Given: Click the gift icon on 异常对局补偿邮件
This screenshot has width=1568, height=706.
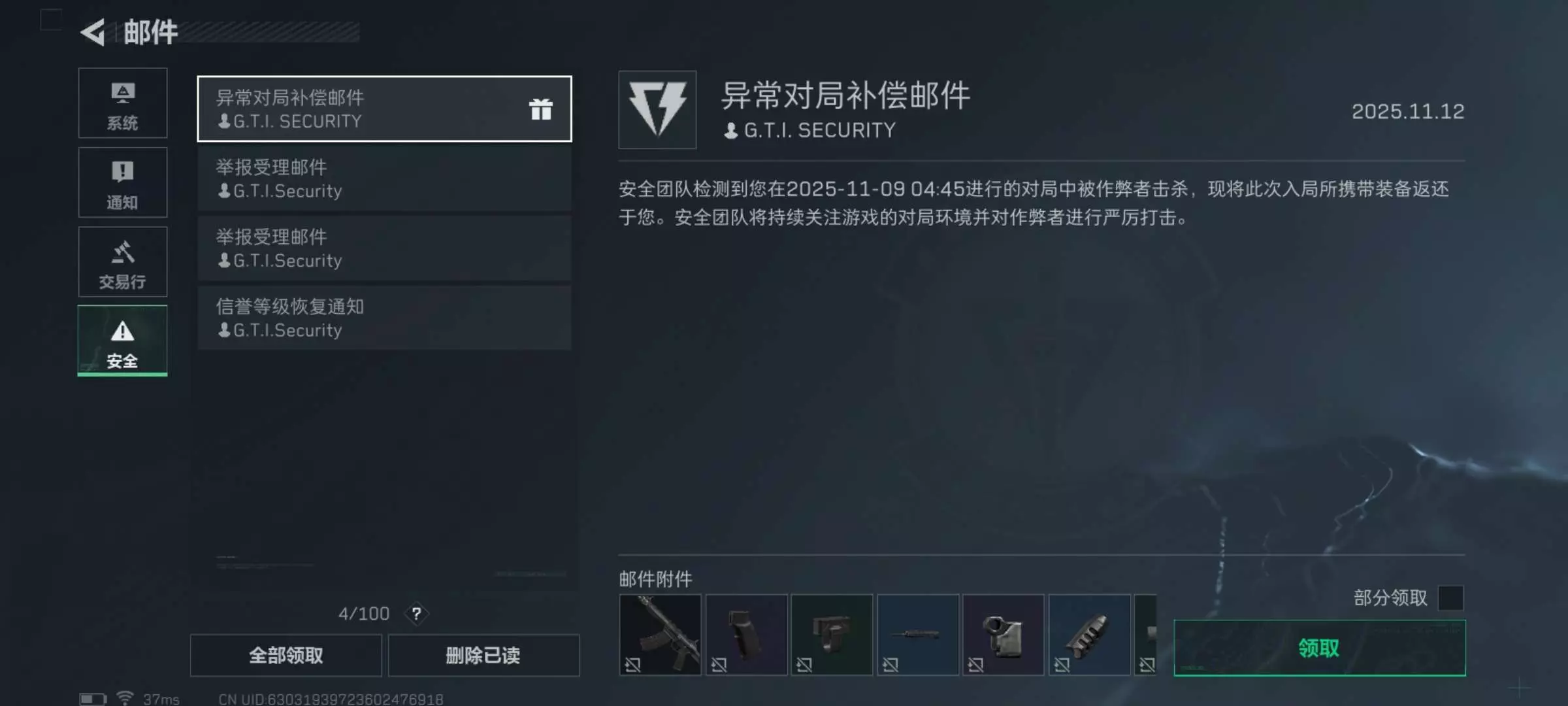Looking at the screenshot, I should [x=541, y=109].
